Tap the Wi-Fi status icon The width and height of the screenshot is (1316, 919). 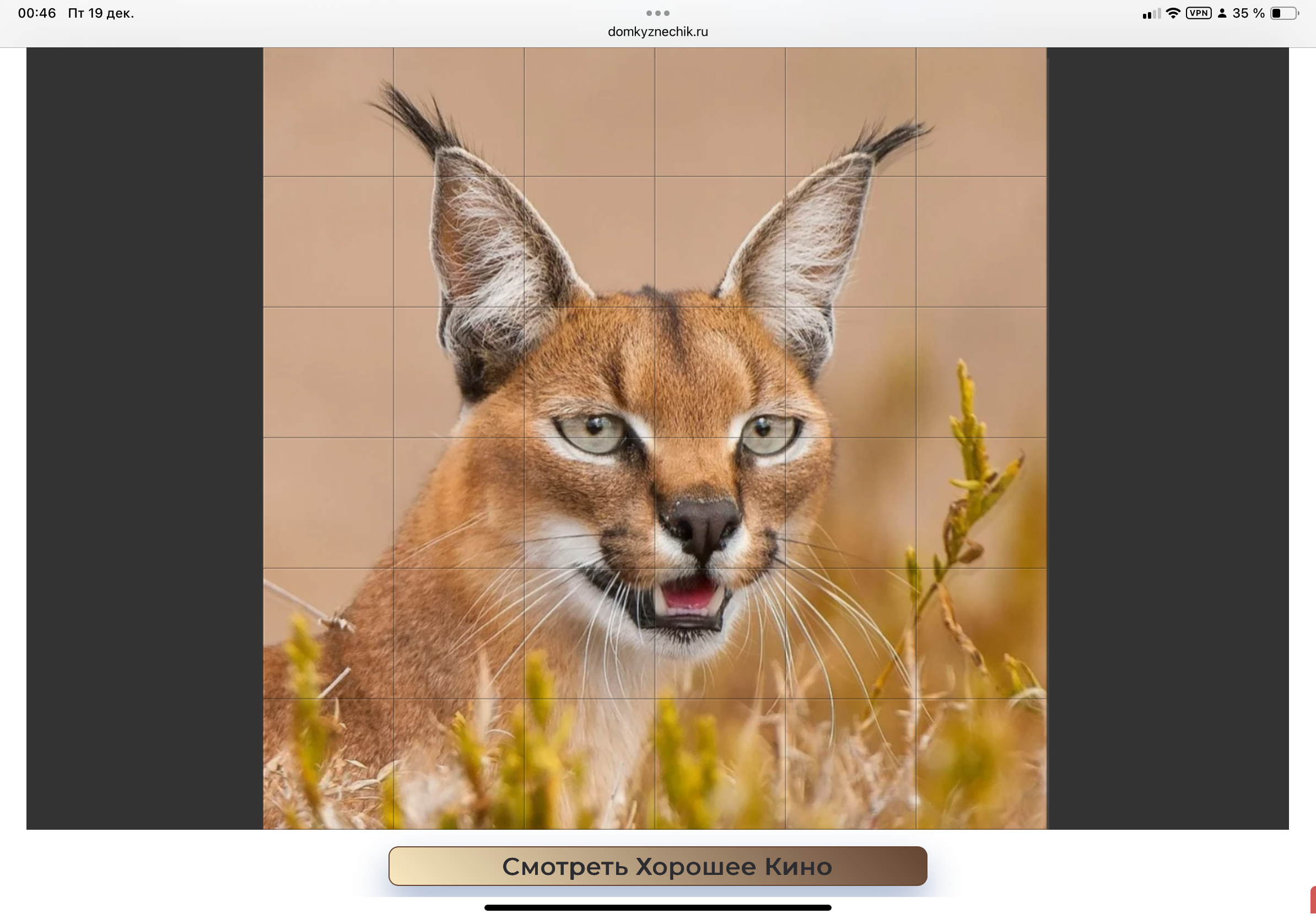click(x=1173, y=13)
